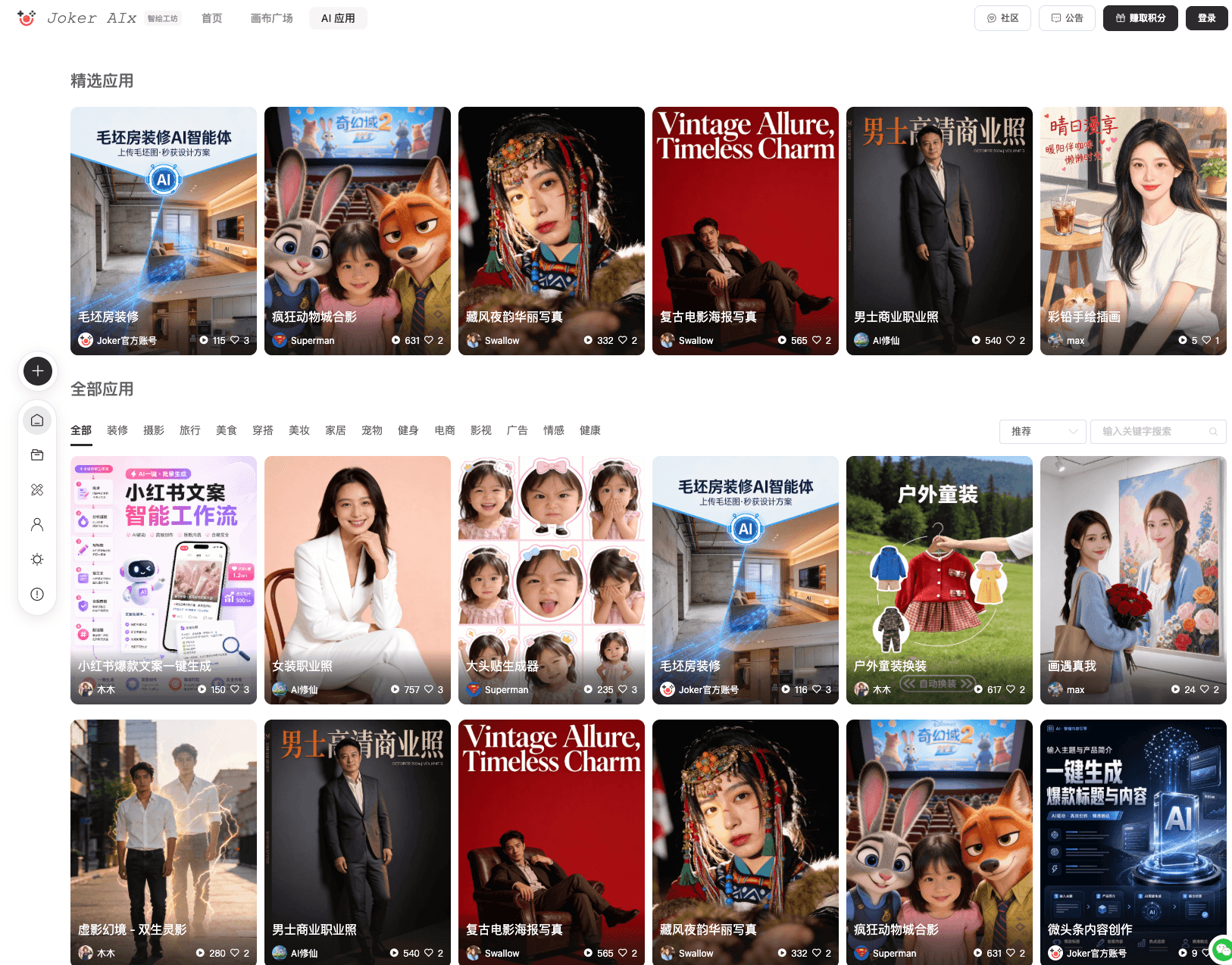Open the 大头贴生成器 app card
The image size is (1232, 965).
[x=552, y=580]
